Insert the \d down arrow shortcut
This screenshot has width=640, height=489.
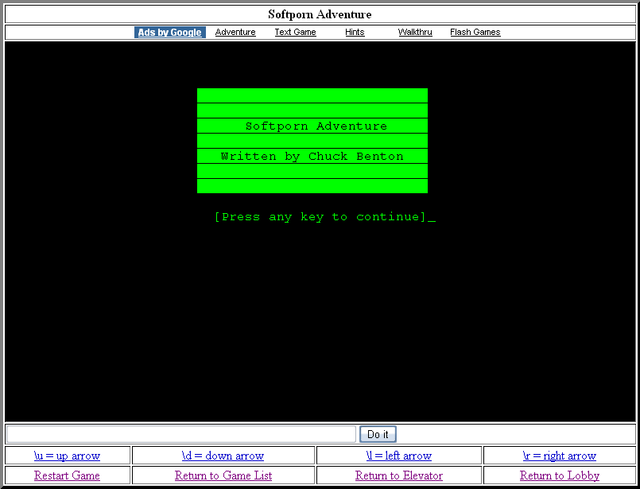[x=223, y=456]
